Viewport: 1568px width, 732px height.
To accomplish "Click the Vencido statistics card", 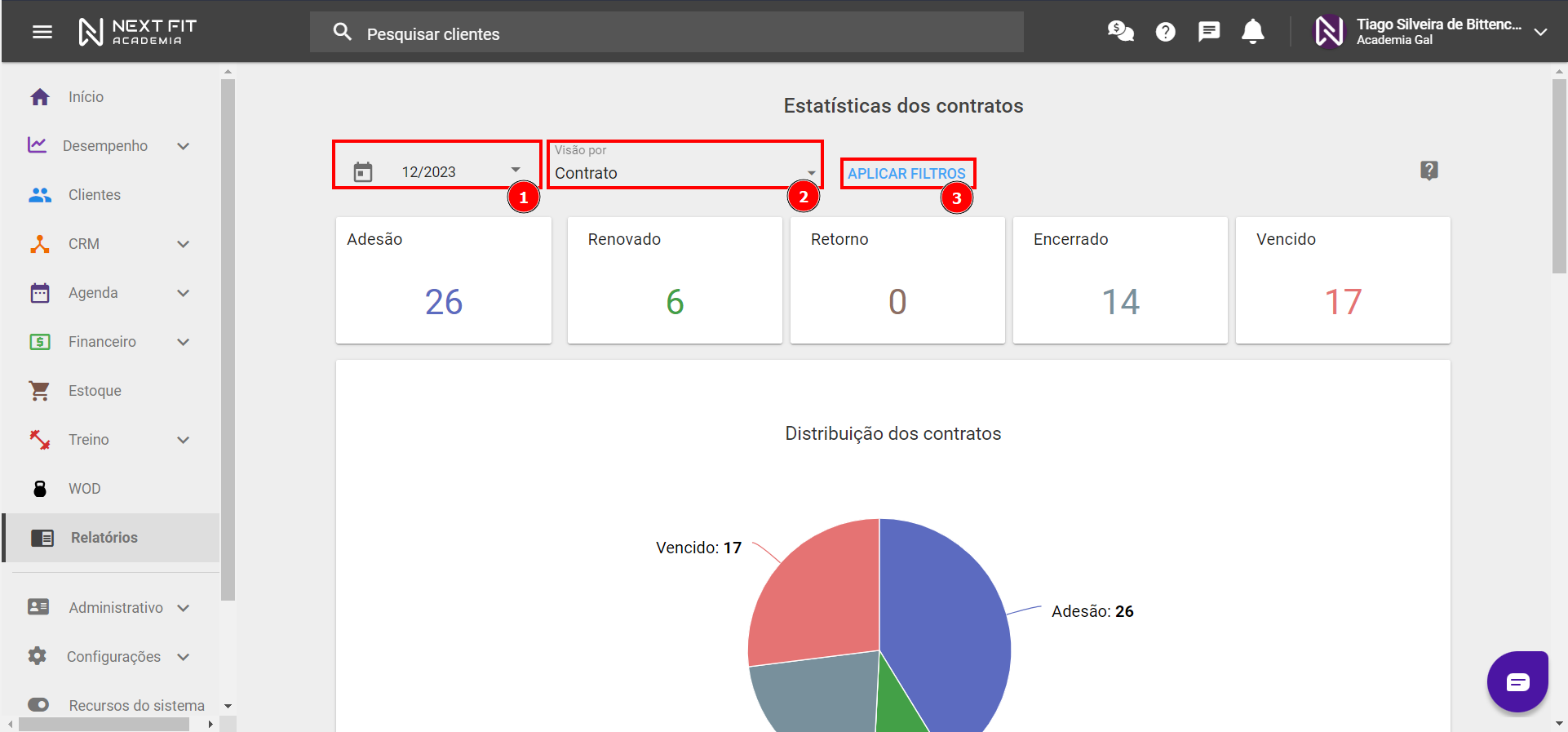I will point(1343,280).
